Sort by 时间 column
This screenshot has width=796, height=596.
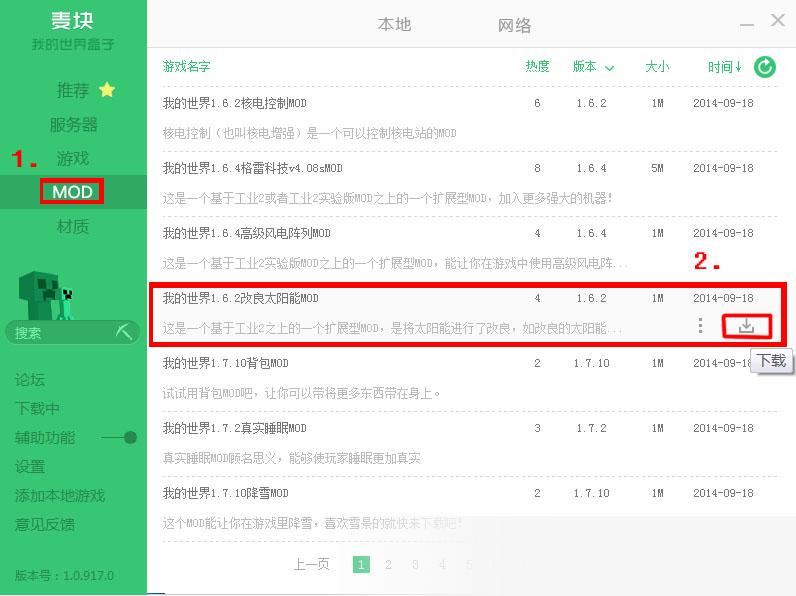[724, 67]
